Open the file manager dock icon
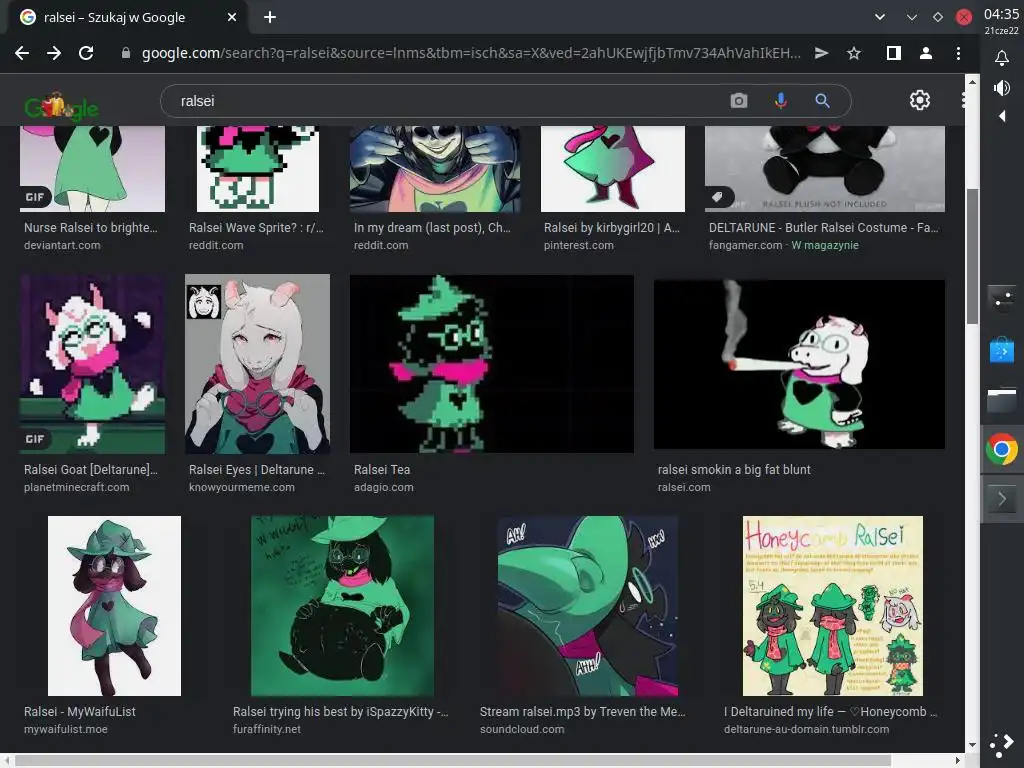This screenshot has height=768, width=1024. 1002,400
